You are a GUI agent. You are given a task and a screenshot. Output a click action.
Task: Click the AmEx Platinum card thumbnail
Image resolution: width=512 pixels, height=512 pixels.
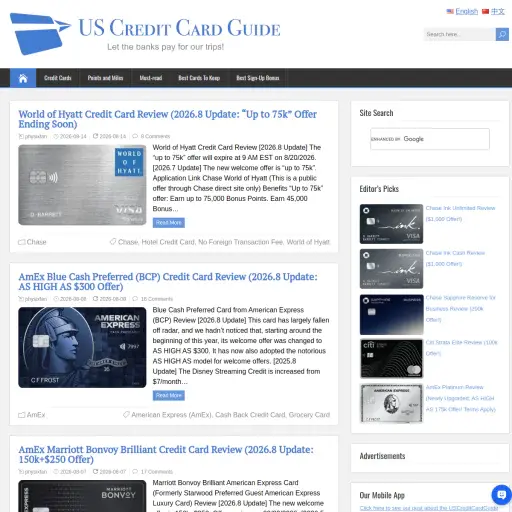click(x=391, y=403)
